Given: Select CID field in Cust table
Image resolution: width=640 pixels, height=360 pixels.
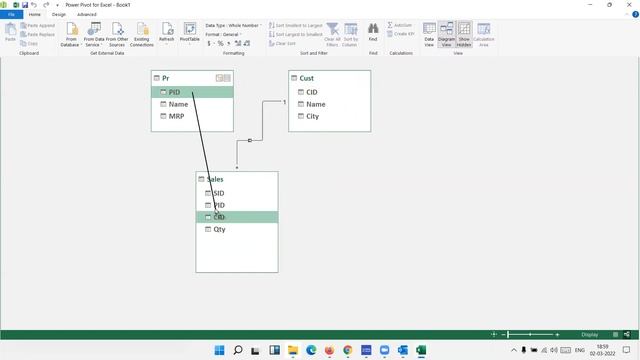Looking at the screenshot, I should coord(329,92).
